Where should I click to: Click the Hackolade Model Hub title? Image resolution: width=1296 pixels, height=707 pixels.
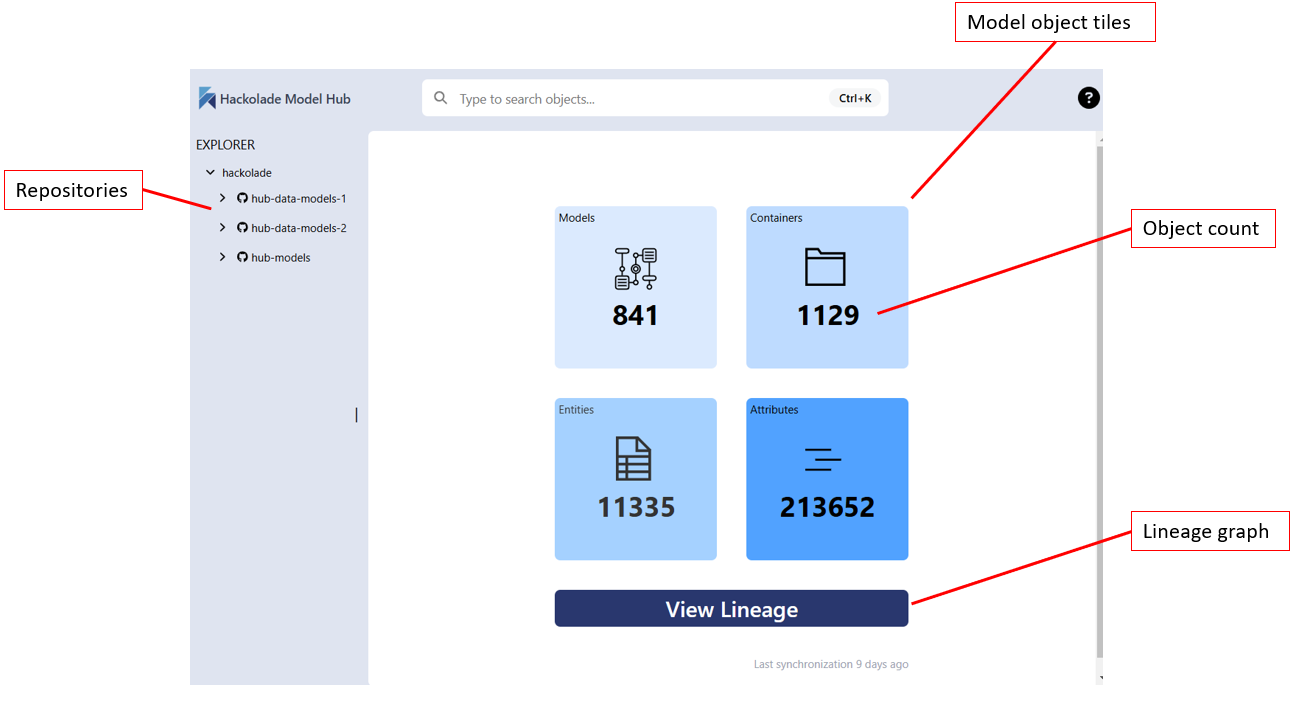coord(285,99)
